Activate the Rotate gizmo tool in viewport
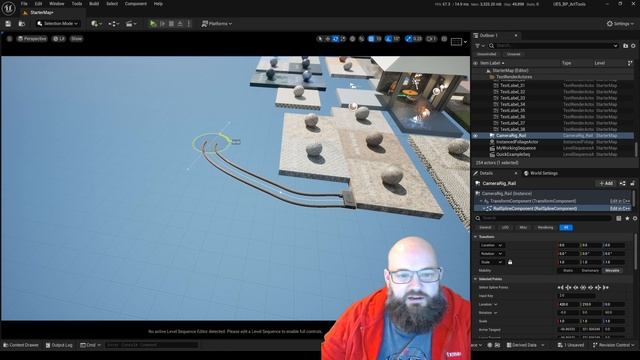The width and height of the screenshot is (640, 360). click(336, 39)
